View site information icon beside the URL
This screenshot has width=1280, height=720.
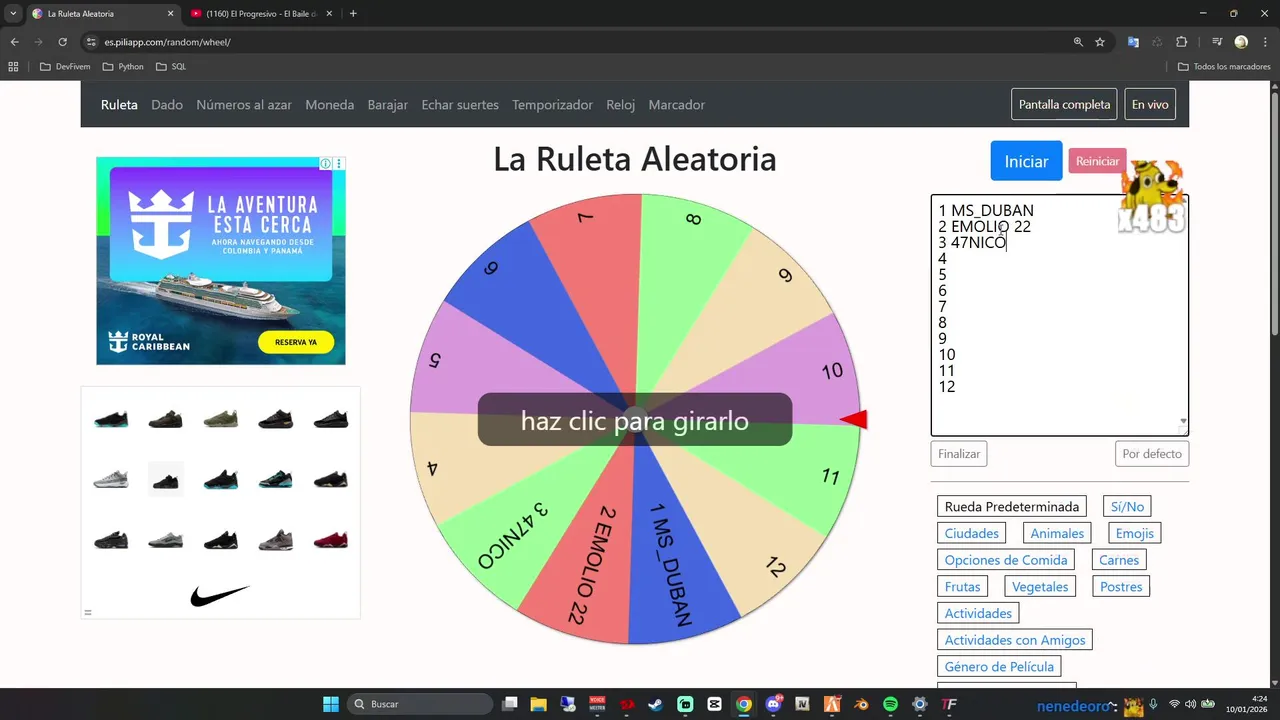click(92, 42)
